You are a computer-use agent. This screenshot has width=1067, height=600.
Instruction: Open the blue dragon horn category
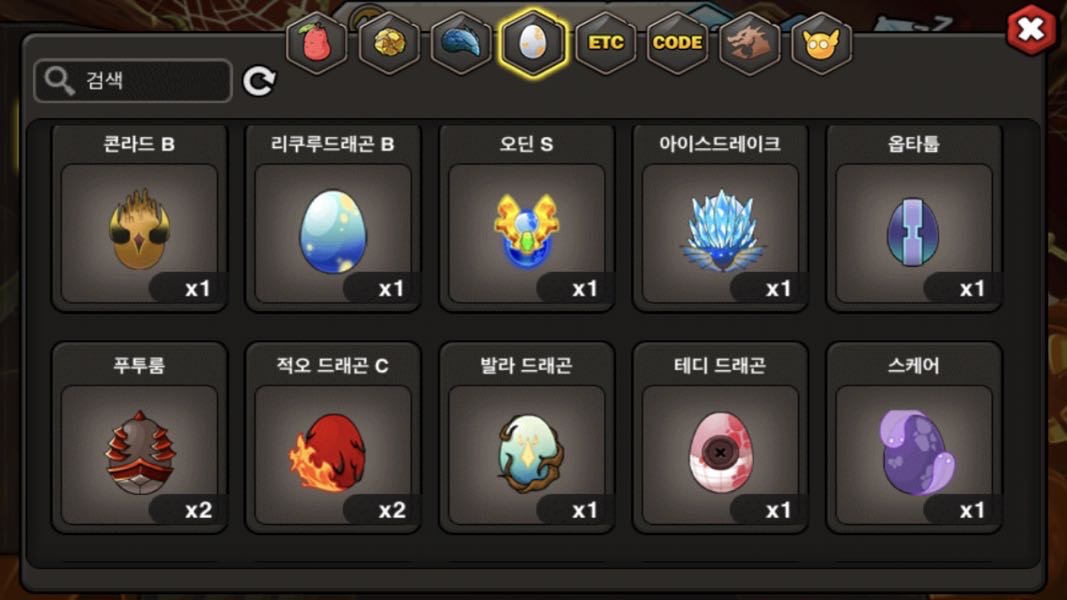(x=461, y=43)
